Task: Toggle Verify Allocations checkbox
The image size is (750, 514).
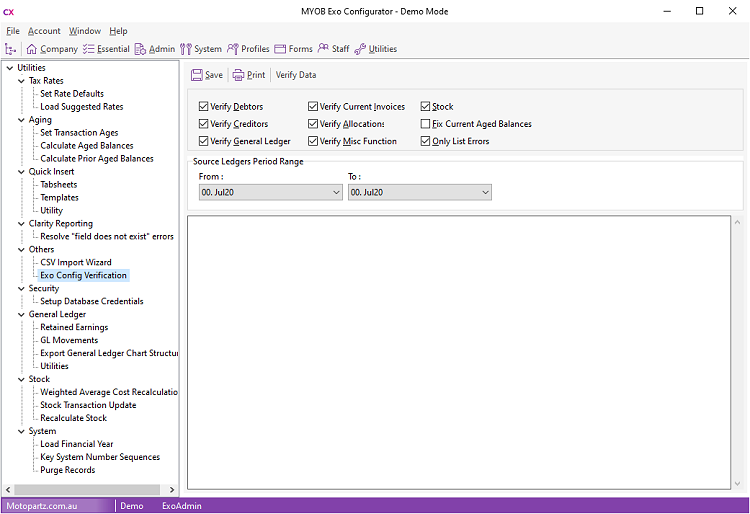Action: (313, 124)
